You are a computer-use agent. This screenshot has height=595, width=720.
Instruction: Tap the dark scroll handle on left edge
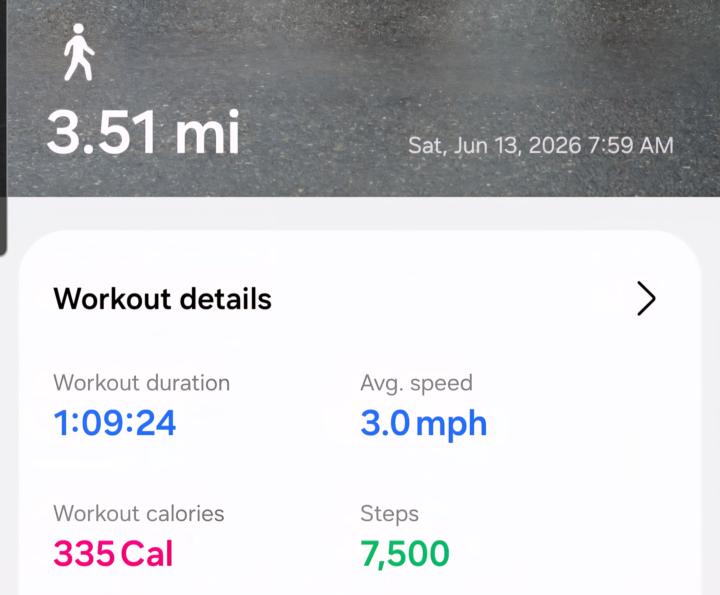coord(3,127)
